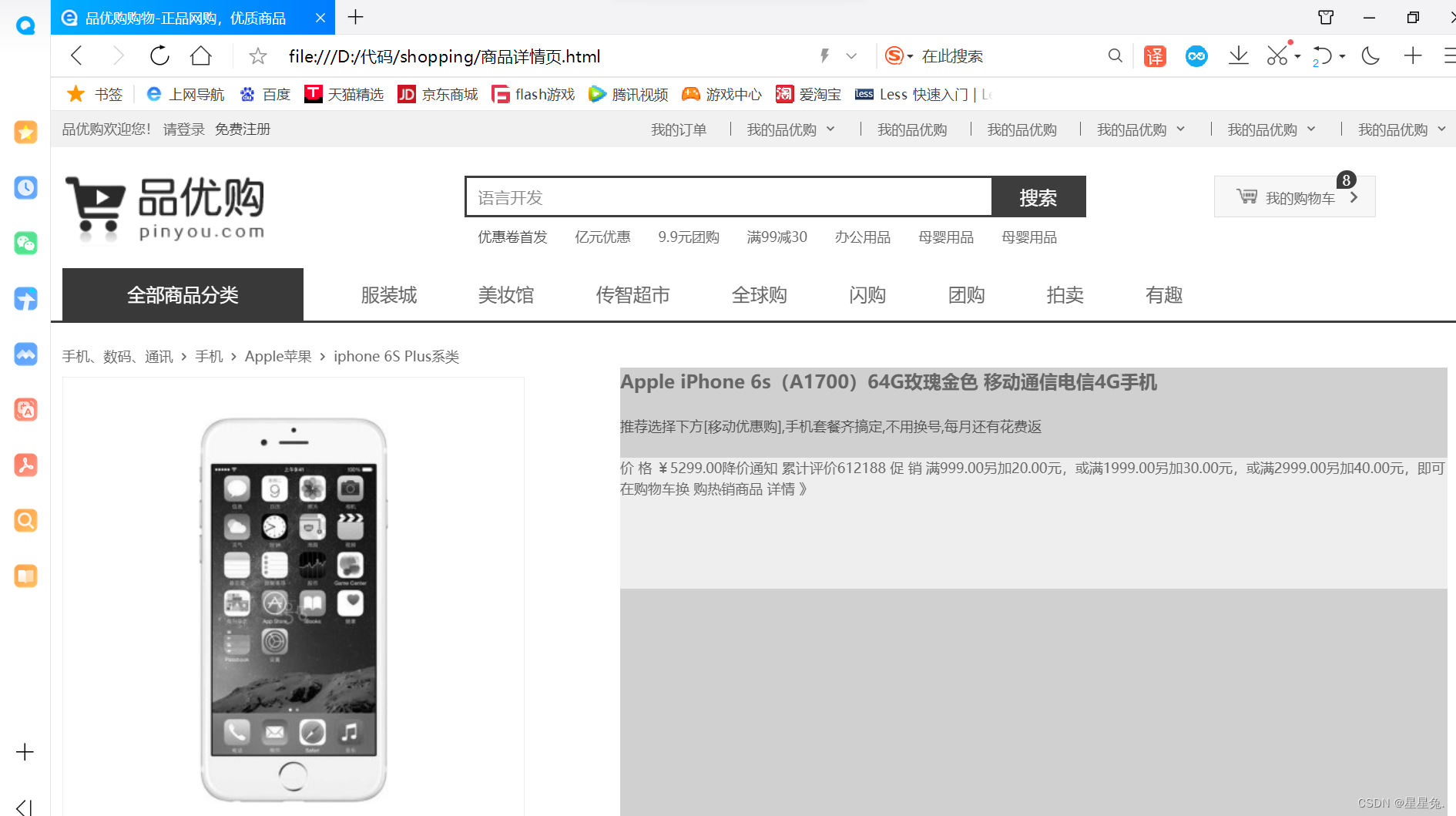Select 全球购 in main navigation

coord(760,295)
